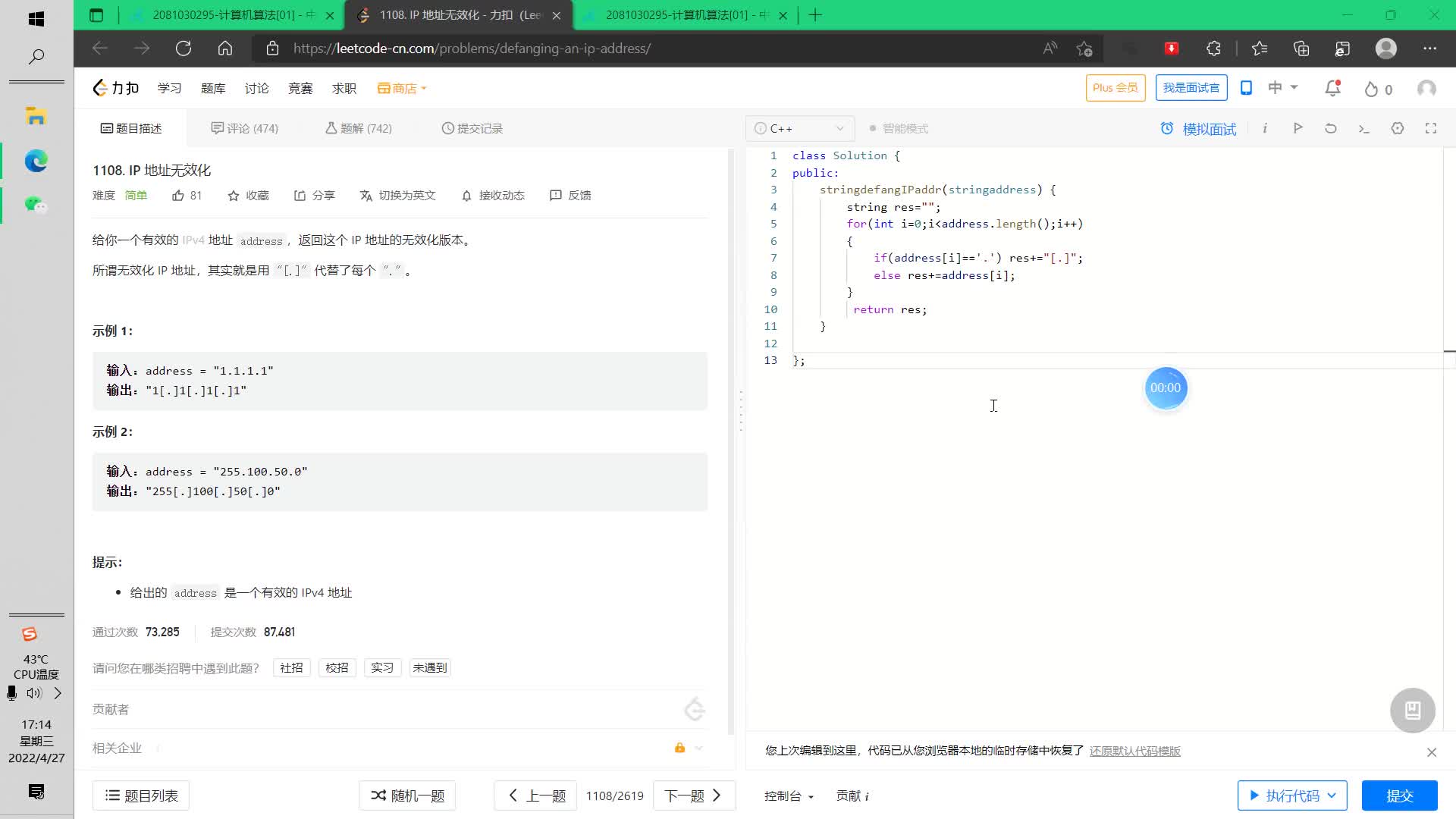The width and height of the screenshot is (1456, 819).
Task: Open the 题库 menu item
Action: pyautogui.click(x=213, y=88)
